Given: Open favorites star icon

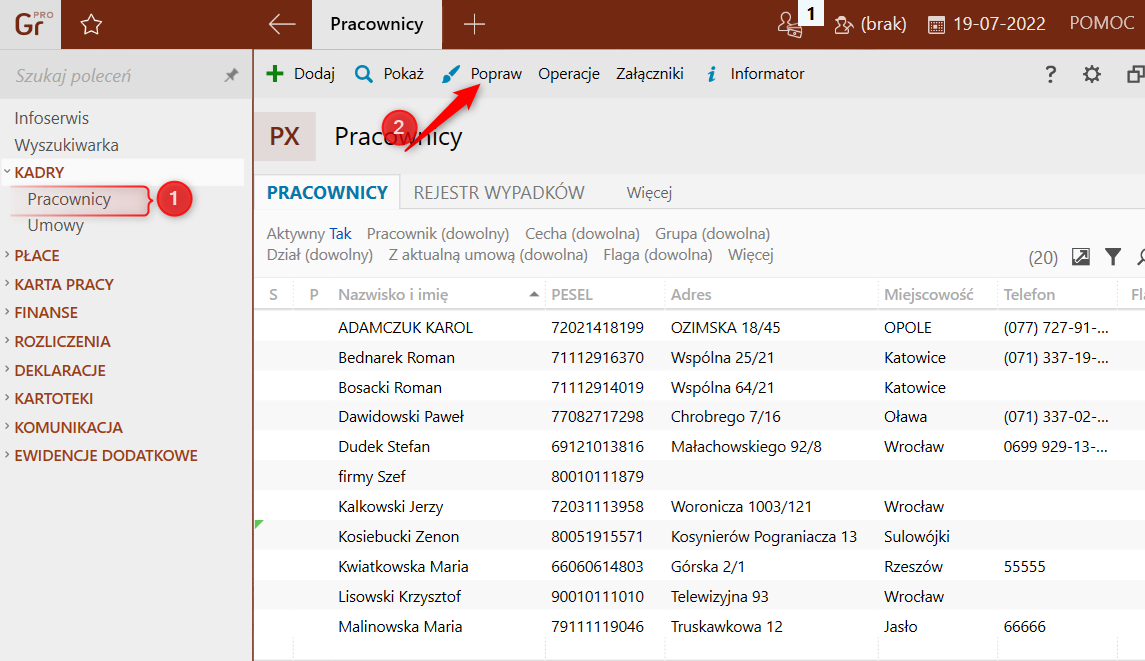Looking at the screenshot, I should pyautogui.click(x=91, y=25).
